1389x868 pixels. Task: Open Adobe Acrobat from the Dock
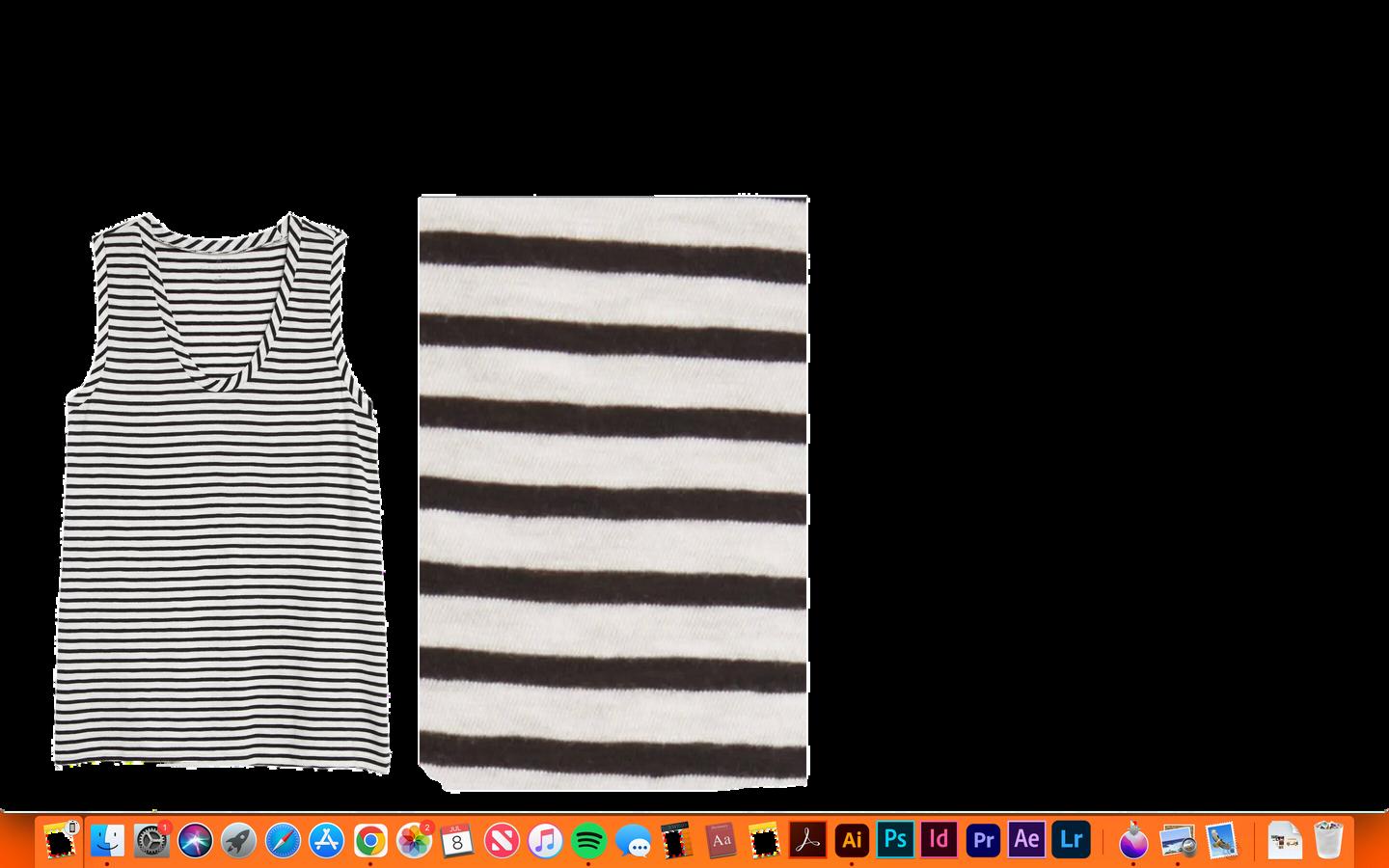tap(807, 840)
